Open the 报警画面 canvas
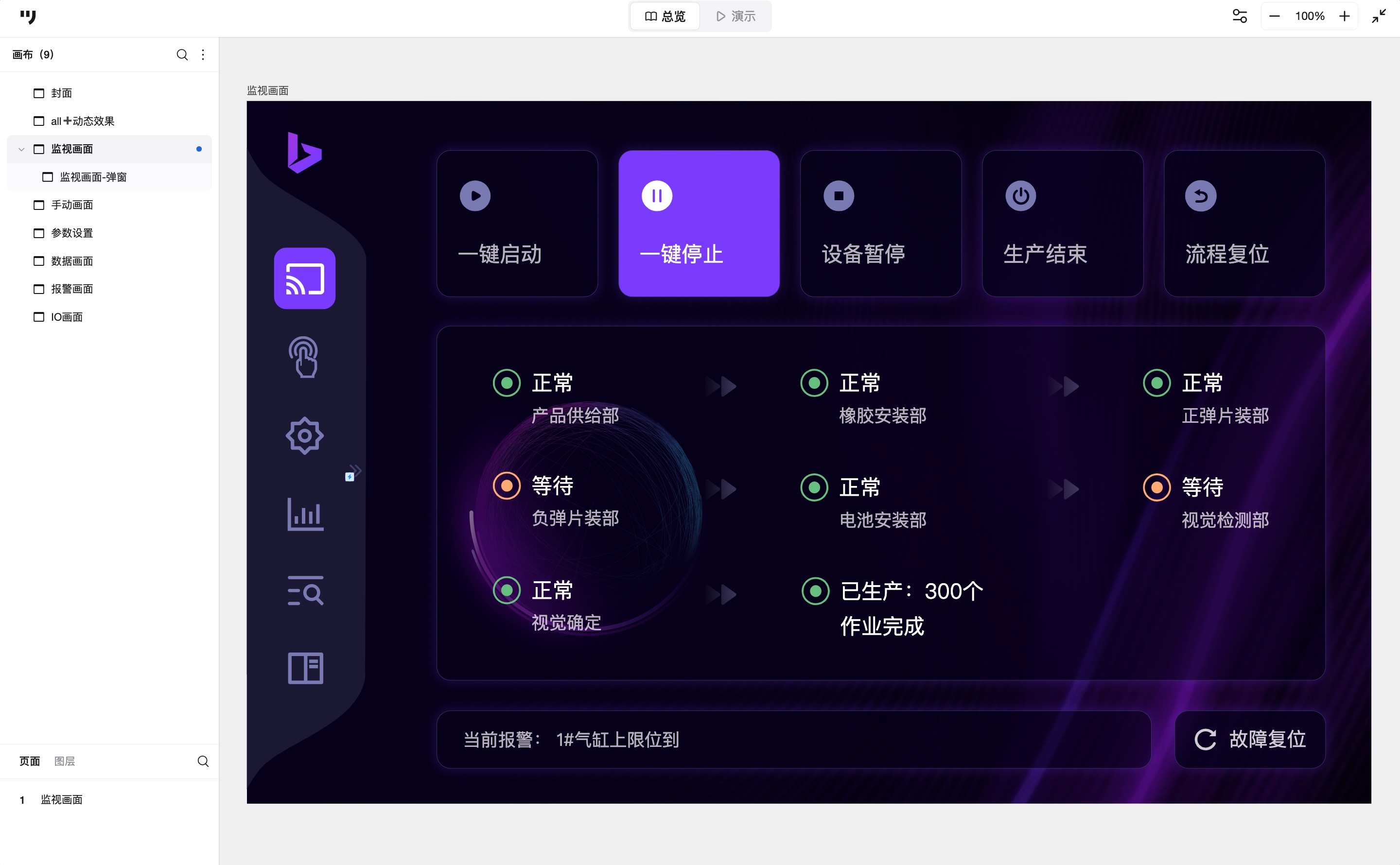Viewport: 1400px width, 865px height. 109,289
